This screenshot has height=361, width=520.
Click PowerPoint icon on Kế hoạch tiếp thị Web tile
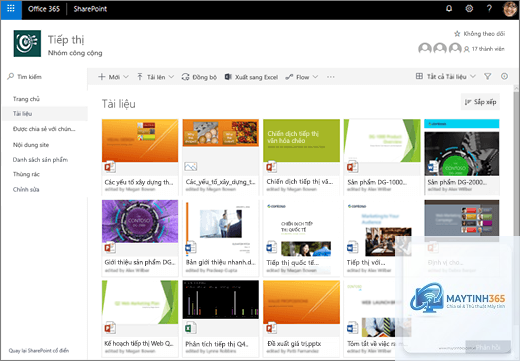(x=110, y=328)
